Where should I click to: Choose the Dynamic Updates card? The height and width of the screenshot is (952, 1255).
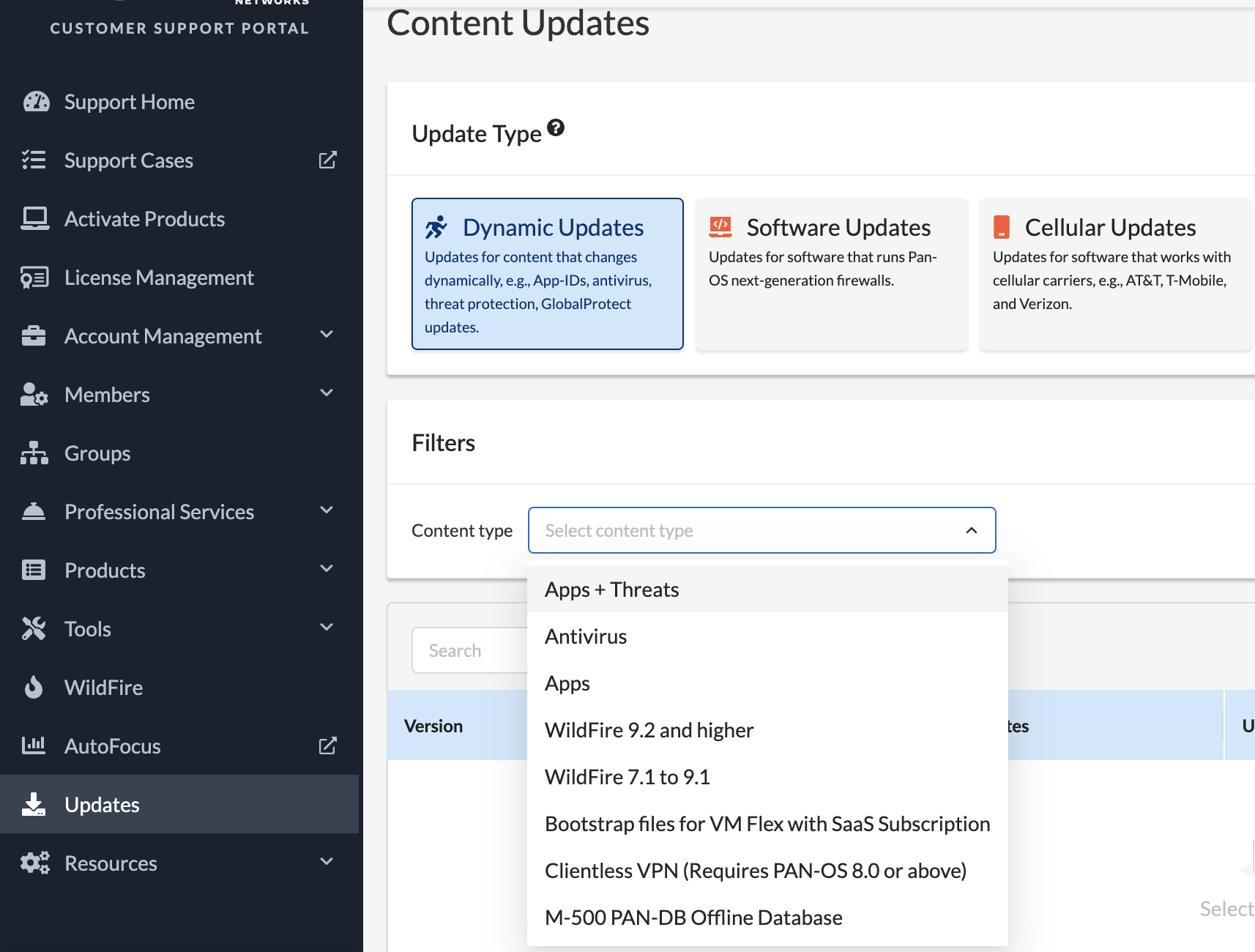pyautogui.click(x=547, y=273)
